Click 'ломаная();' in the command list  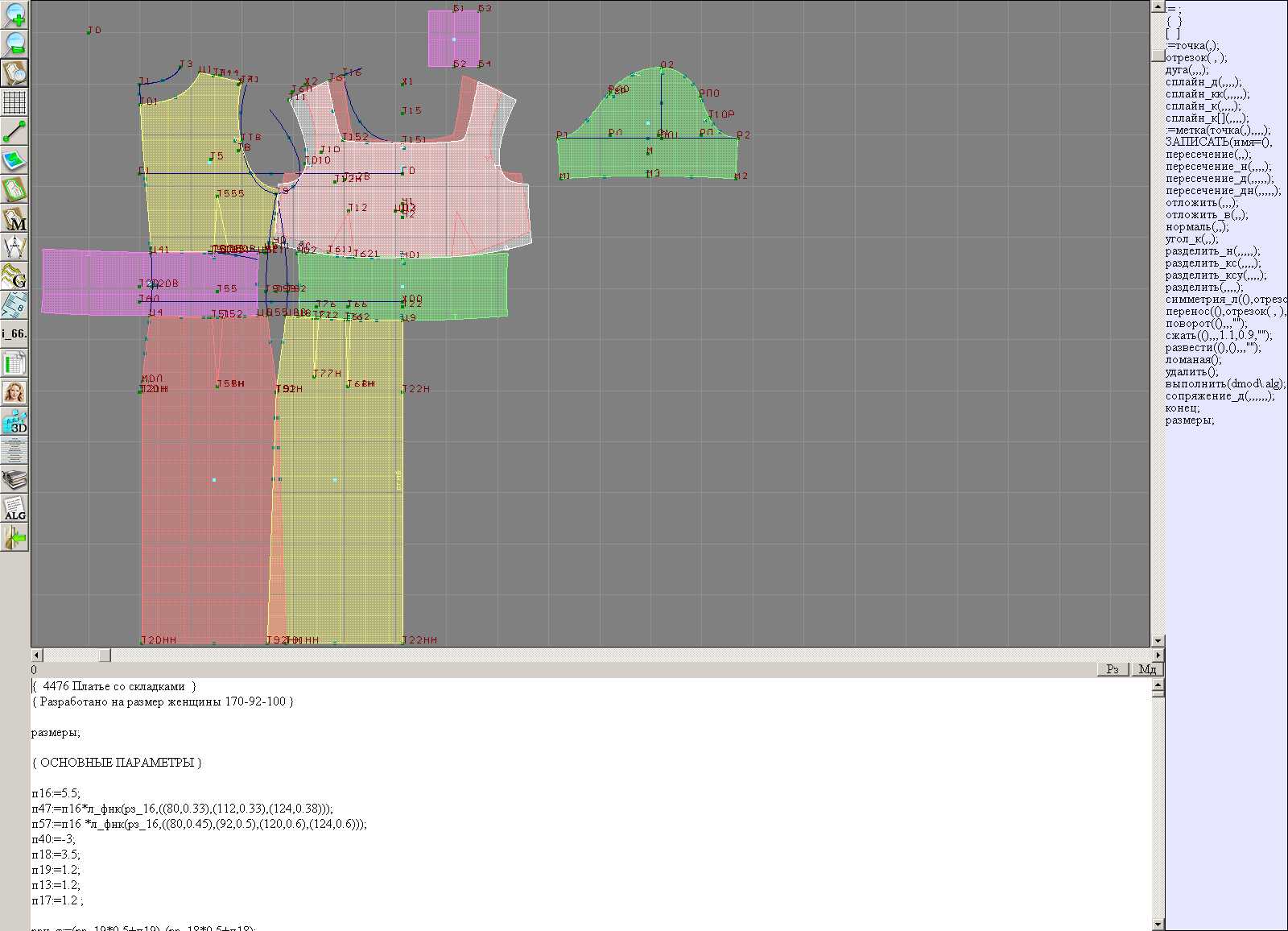1193,360
